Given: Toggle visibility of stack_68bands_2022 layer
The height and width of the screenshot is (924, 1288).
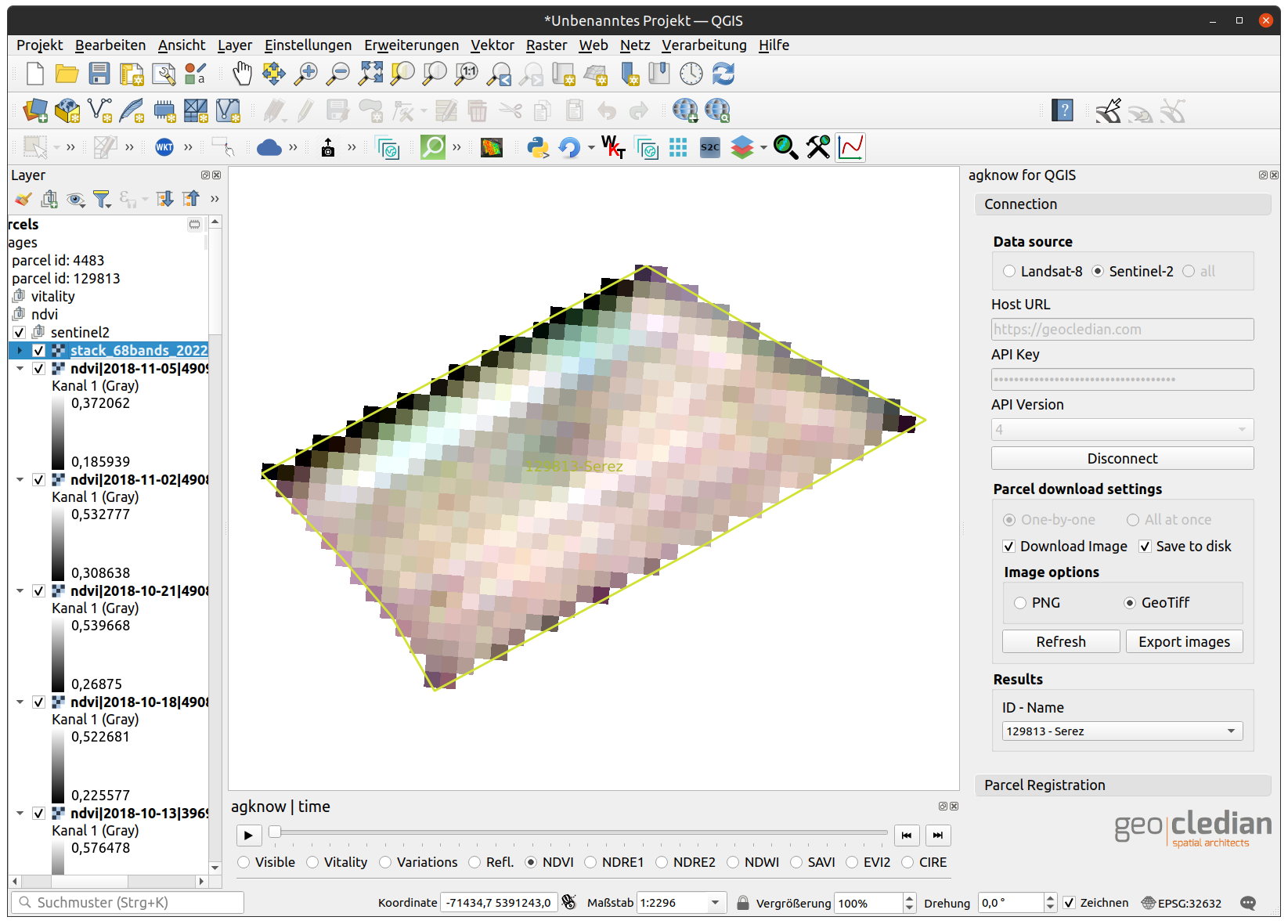Looking at the screenshot, I should [38, 350].
